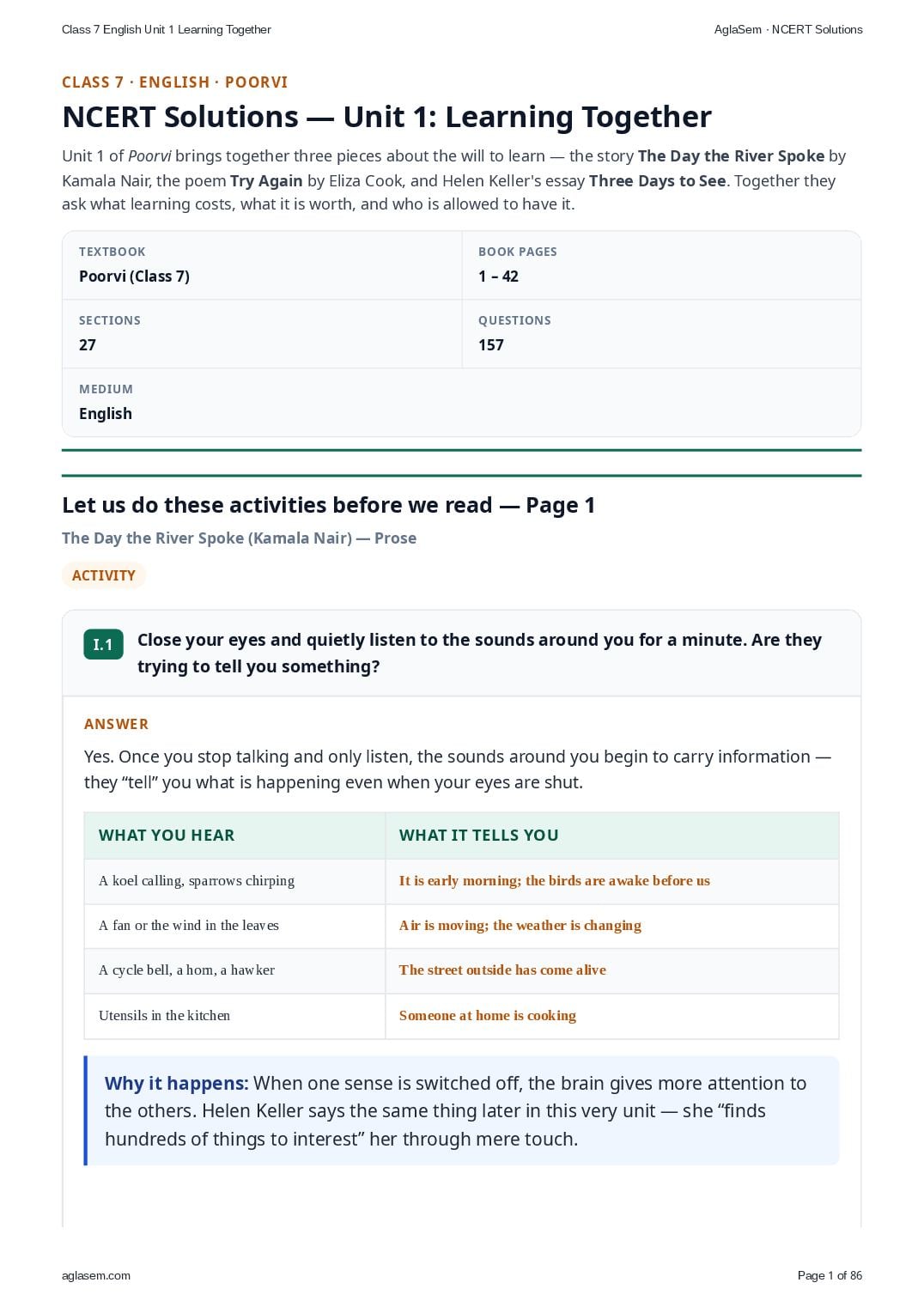Click the 'Why it happens' blue note box
The height and width of the screenshot is (1307, 924).
461,1110
